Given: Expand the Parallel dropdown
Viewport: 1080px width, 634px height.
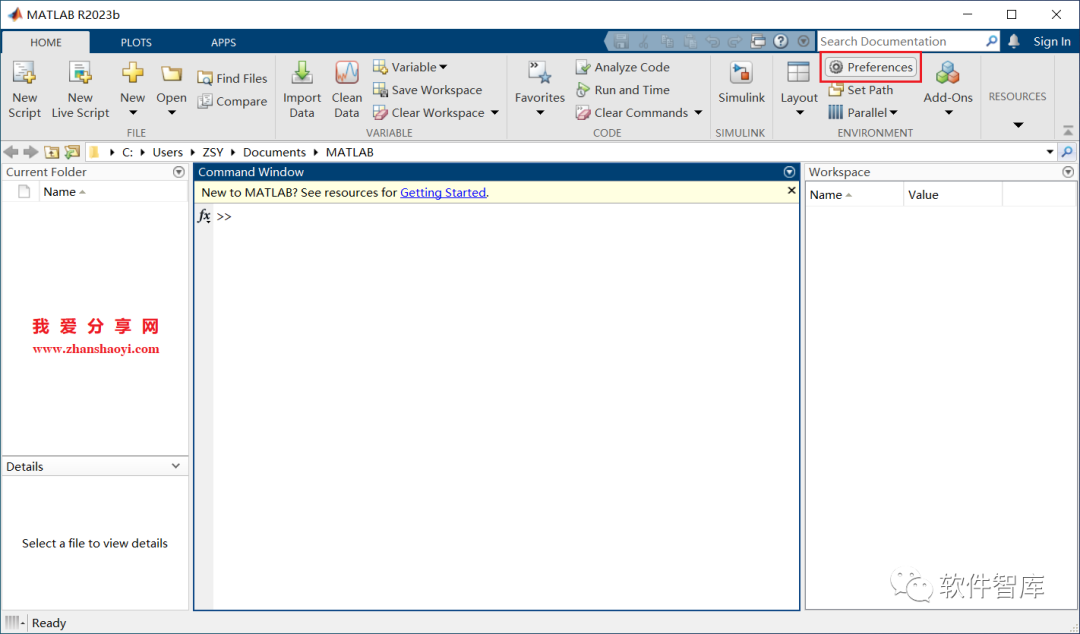Looking at the screenshot, I should [x=893, y=112].
